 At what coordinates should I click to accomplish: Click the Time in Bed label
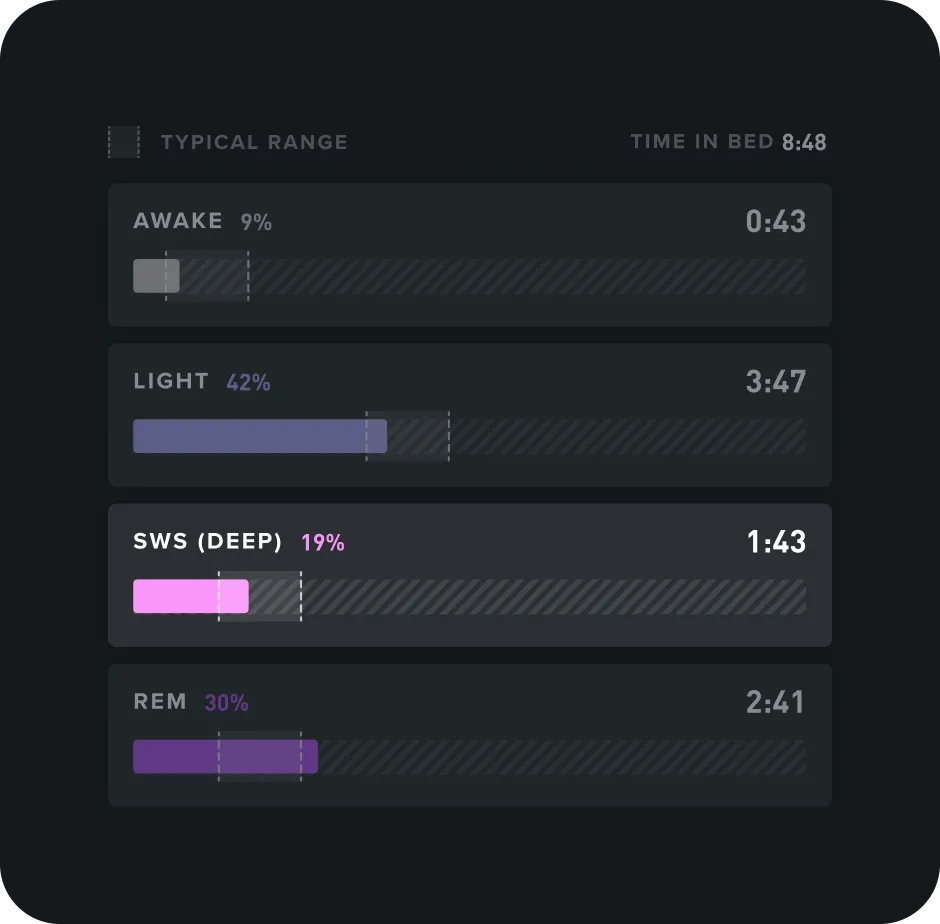pyautogui.click(x=702, y=142)
